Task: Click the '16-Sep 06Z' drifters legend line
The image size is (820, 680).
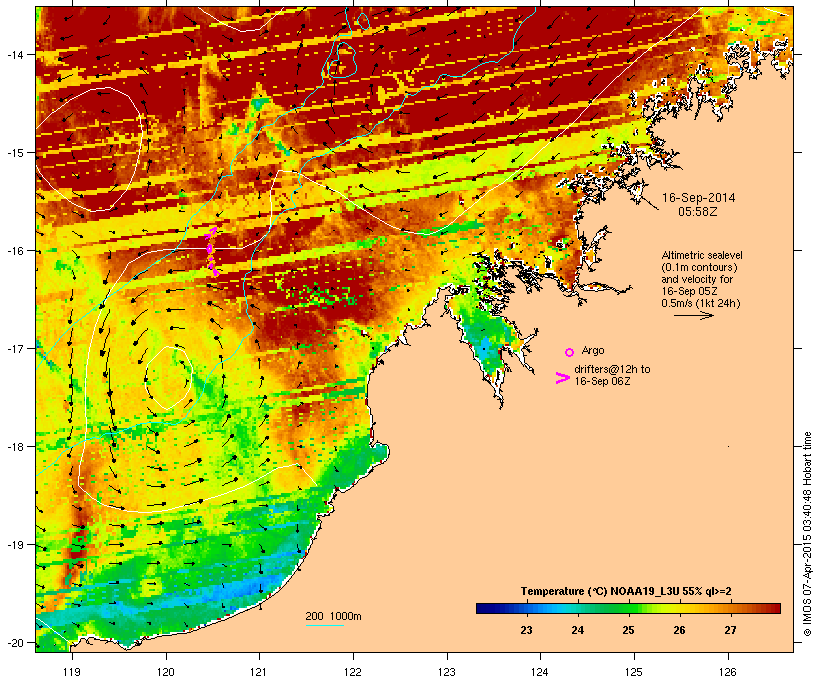Action: [602, 381]
